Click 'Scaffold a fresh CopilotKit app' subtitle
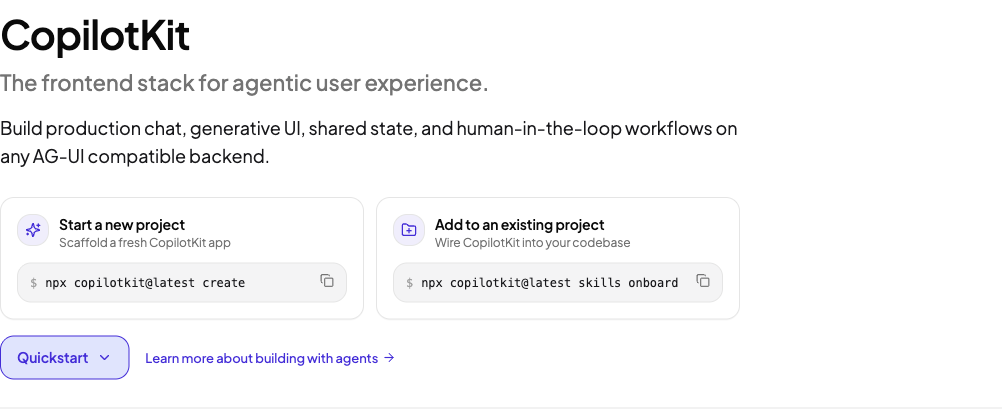This screenshot has width=1002, height=409. pyautogui.click(x=145, y=243)
